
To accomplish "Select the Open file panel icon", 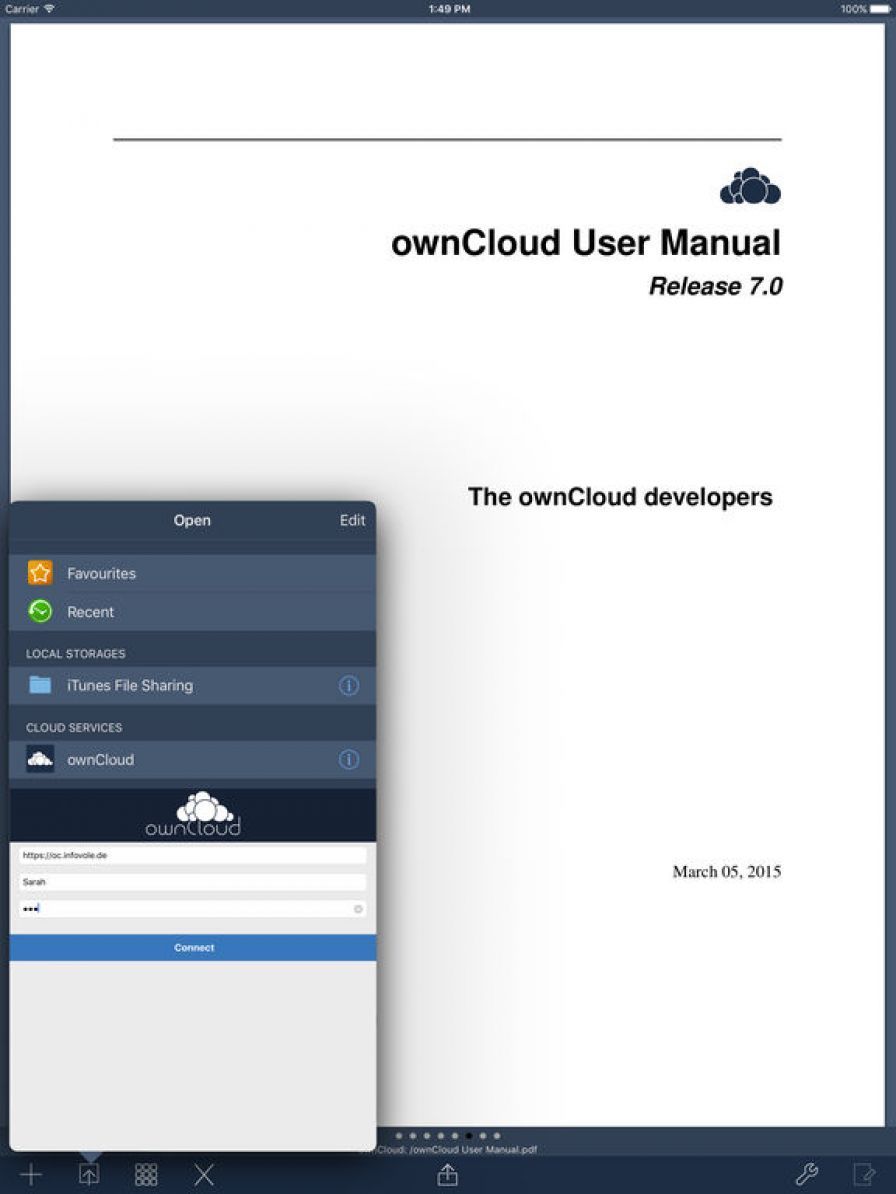I will 88,1174.
